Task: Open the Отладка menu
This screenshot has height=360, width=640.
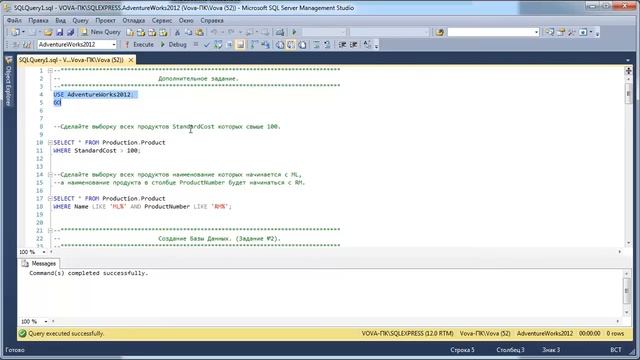Action: [x=134, y=20]
